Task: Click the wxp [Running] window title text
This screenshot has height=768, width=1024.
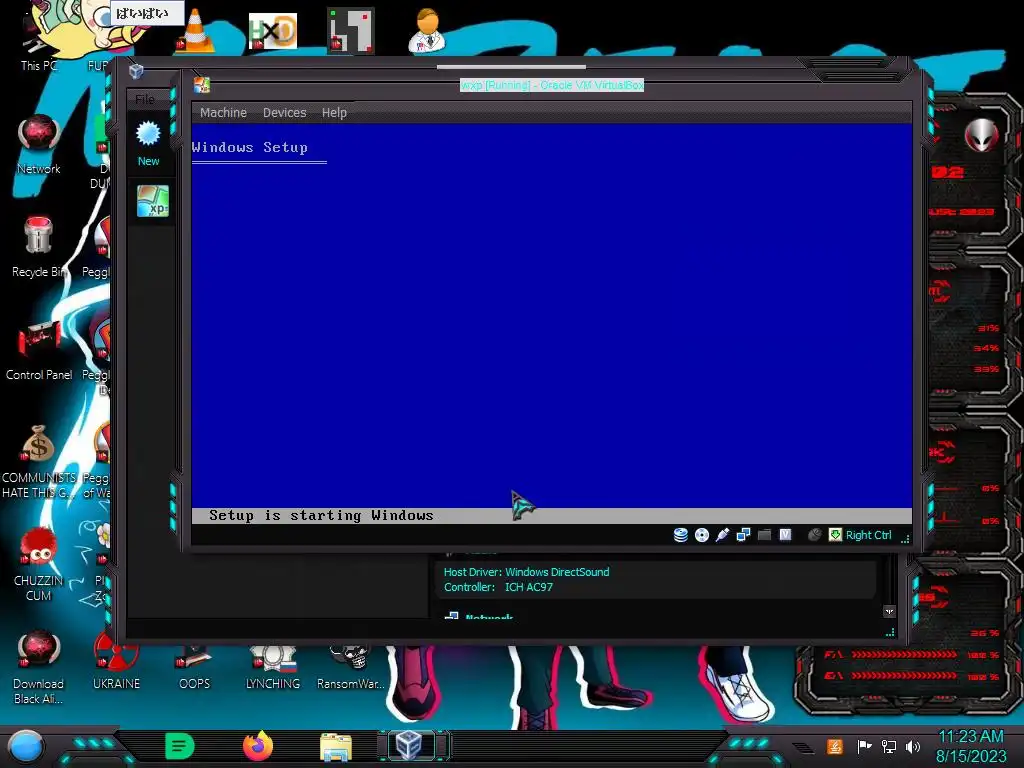Action: 552,85
